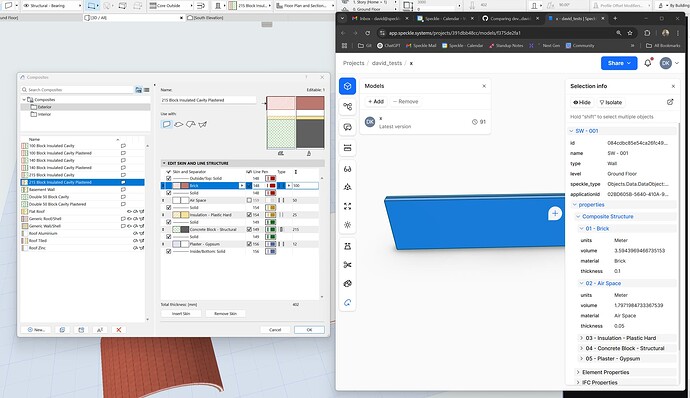690x398 pixels.
Task: Select the Interior composites folder
Action: 44,114
